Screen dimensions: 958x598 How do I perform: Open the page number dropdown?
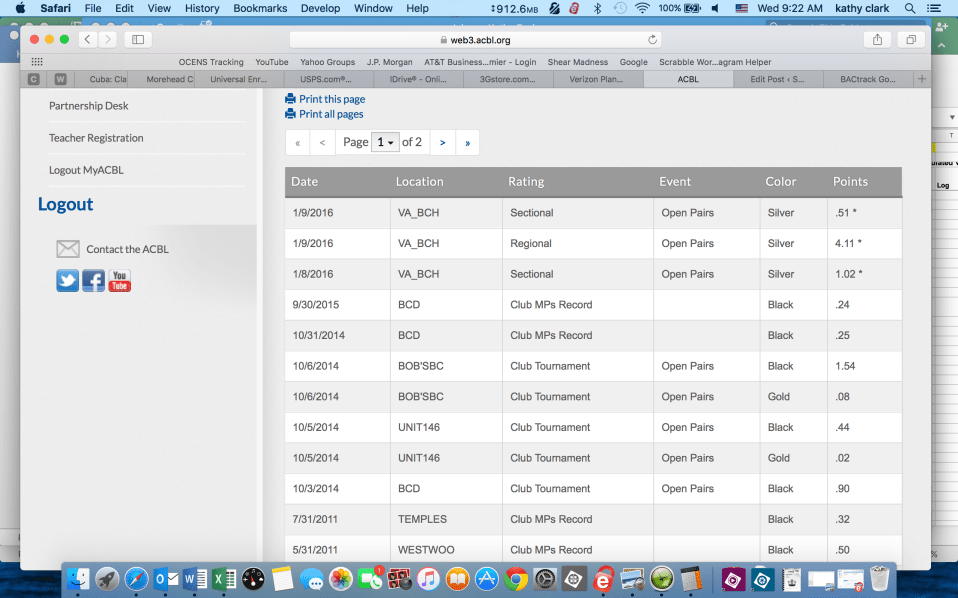[385, 142]
